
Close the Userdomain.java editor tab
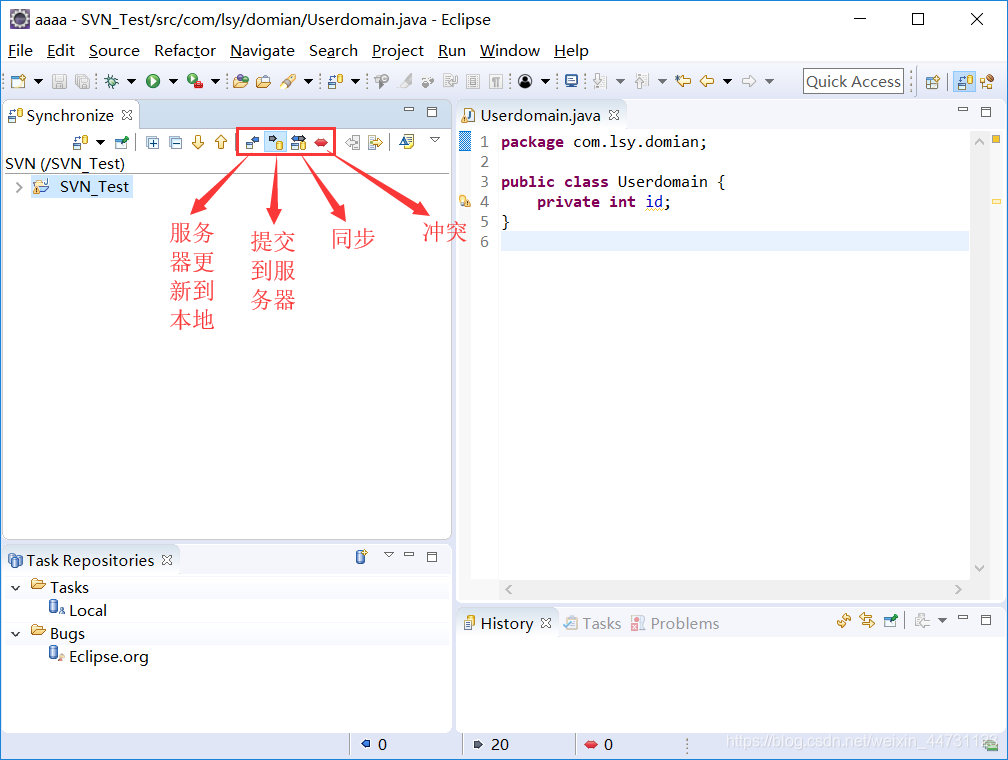click(x=614, y=115)
